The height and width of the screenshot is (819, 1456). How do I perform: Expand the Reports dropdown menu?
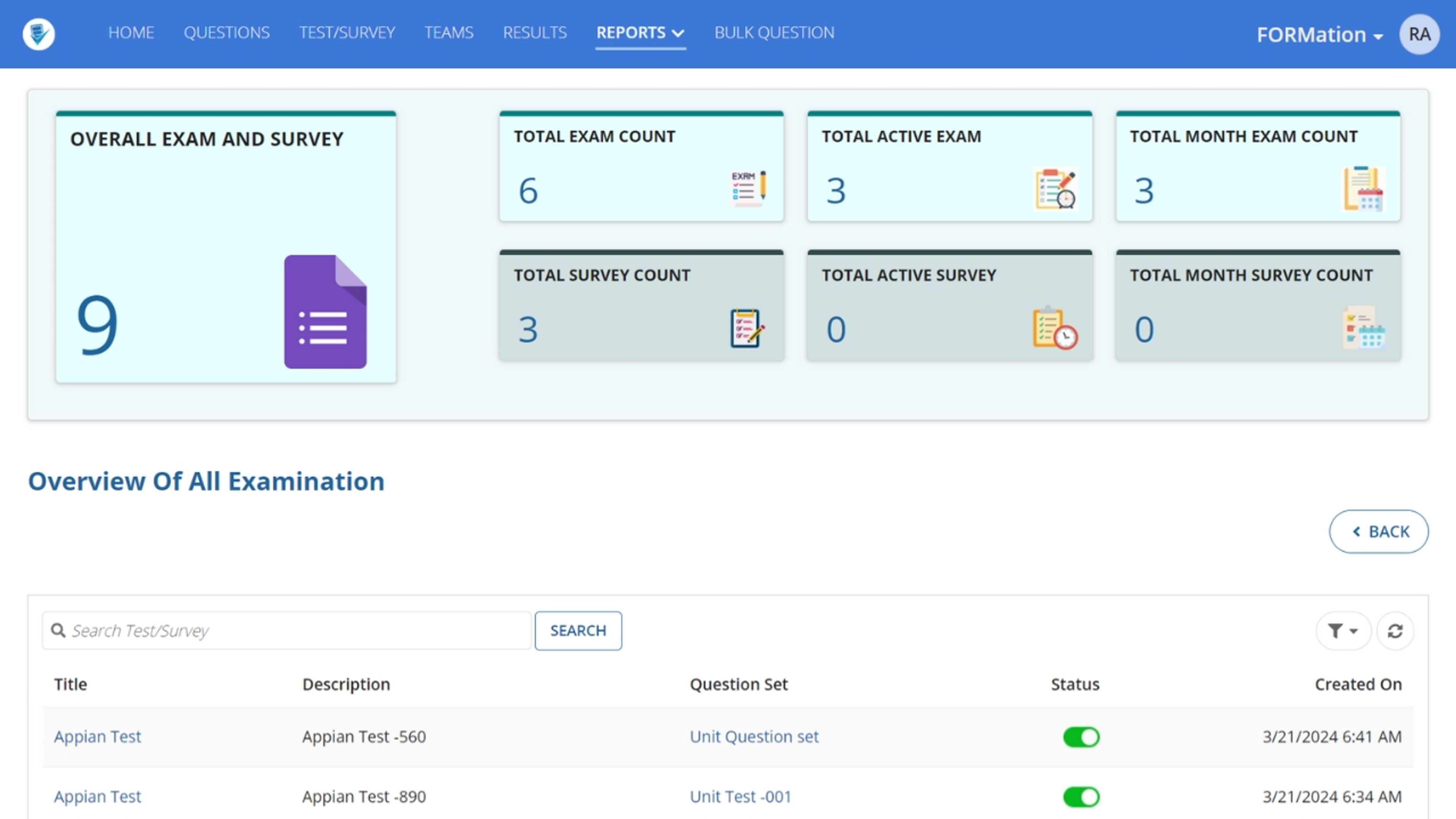click(x=640, y=33)
